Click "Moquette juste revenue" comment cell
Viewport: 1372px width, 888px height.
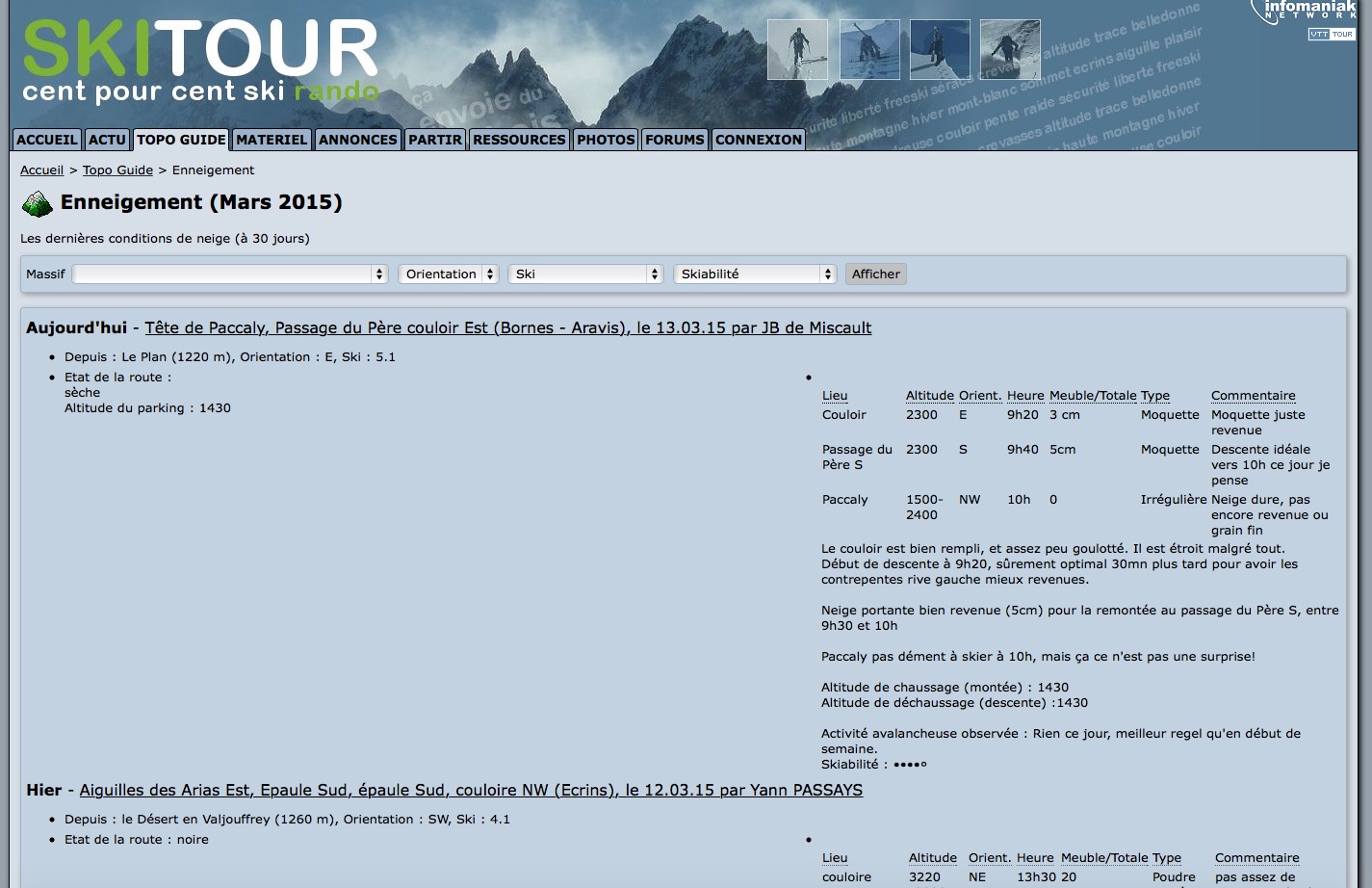(1258, 423)
